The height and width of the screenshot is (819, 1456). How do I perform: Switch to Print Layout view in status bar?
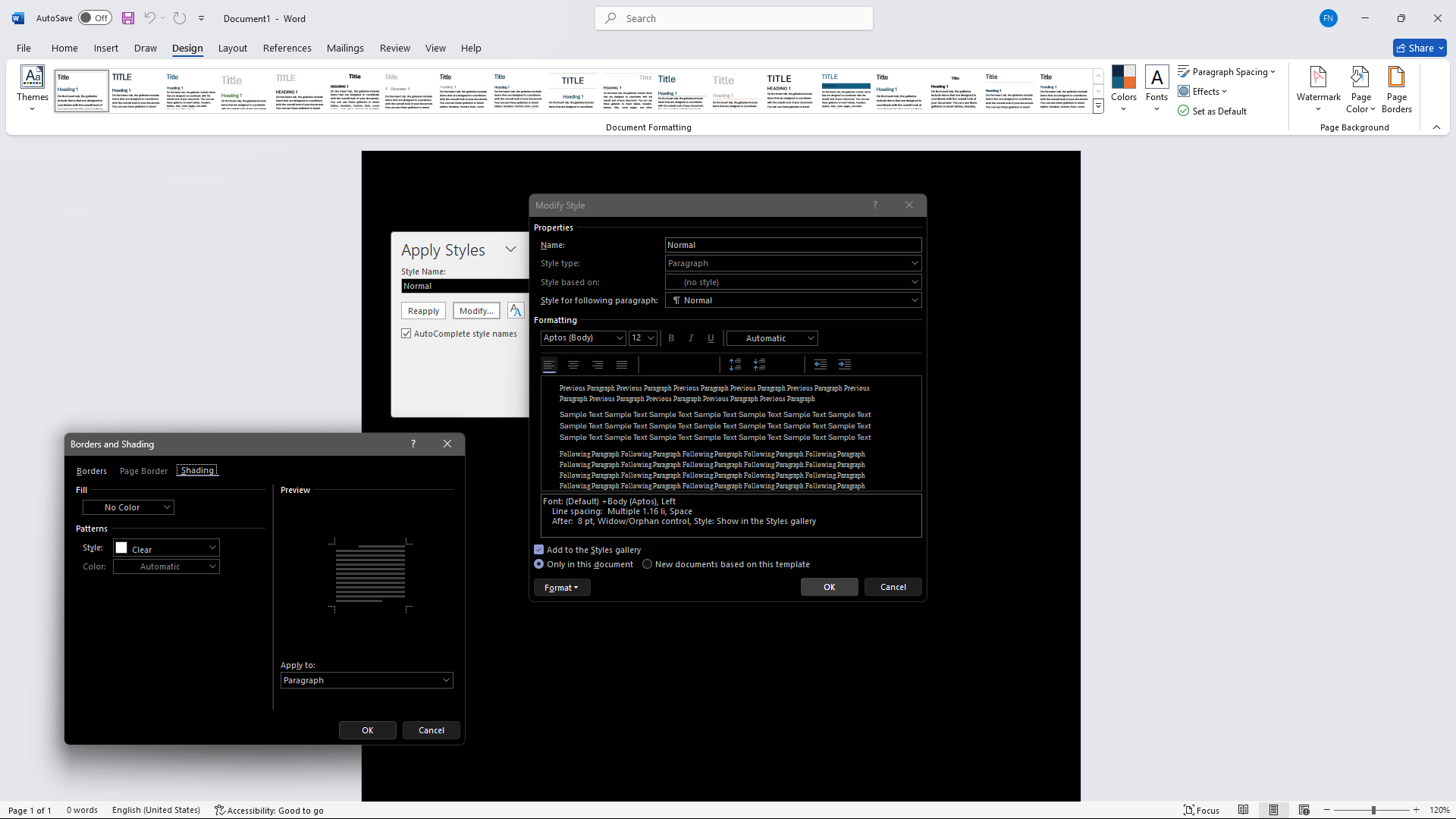[1273, 810]
